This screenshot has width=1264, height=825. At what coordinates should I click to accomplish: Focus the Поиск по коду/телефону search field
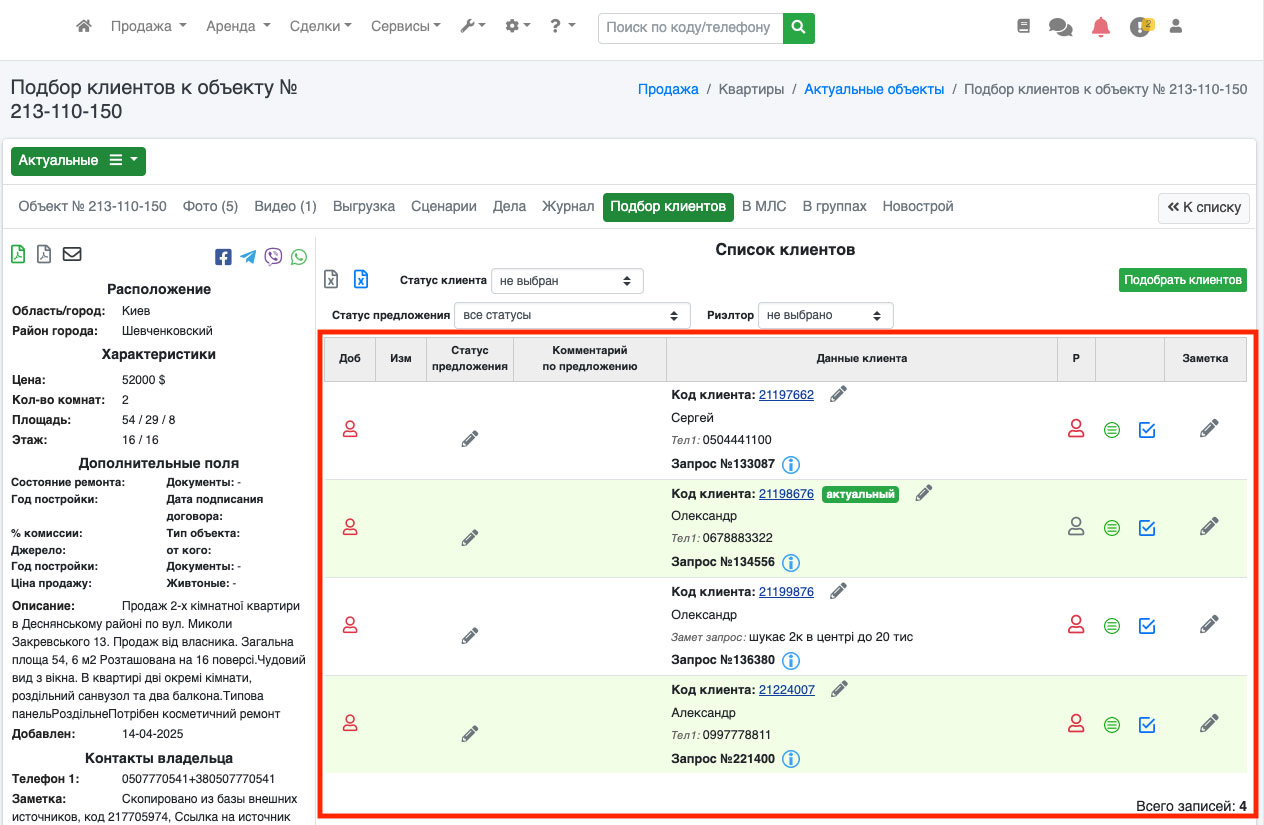point(690,28)
